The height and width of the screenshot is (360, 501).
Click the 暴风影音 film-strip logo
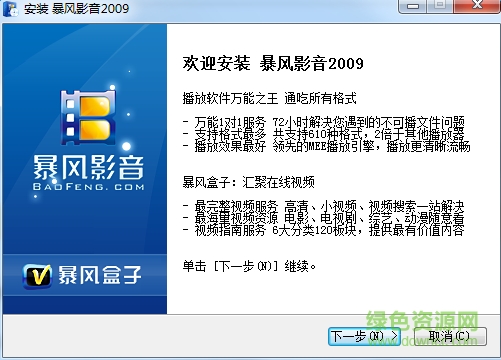[88, 116]
